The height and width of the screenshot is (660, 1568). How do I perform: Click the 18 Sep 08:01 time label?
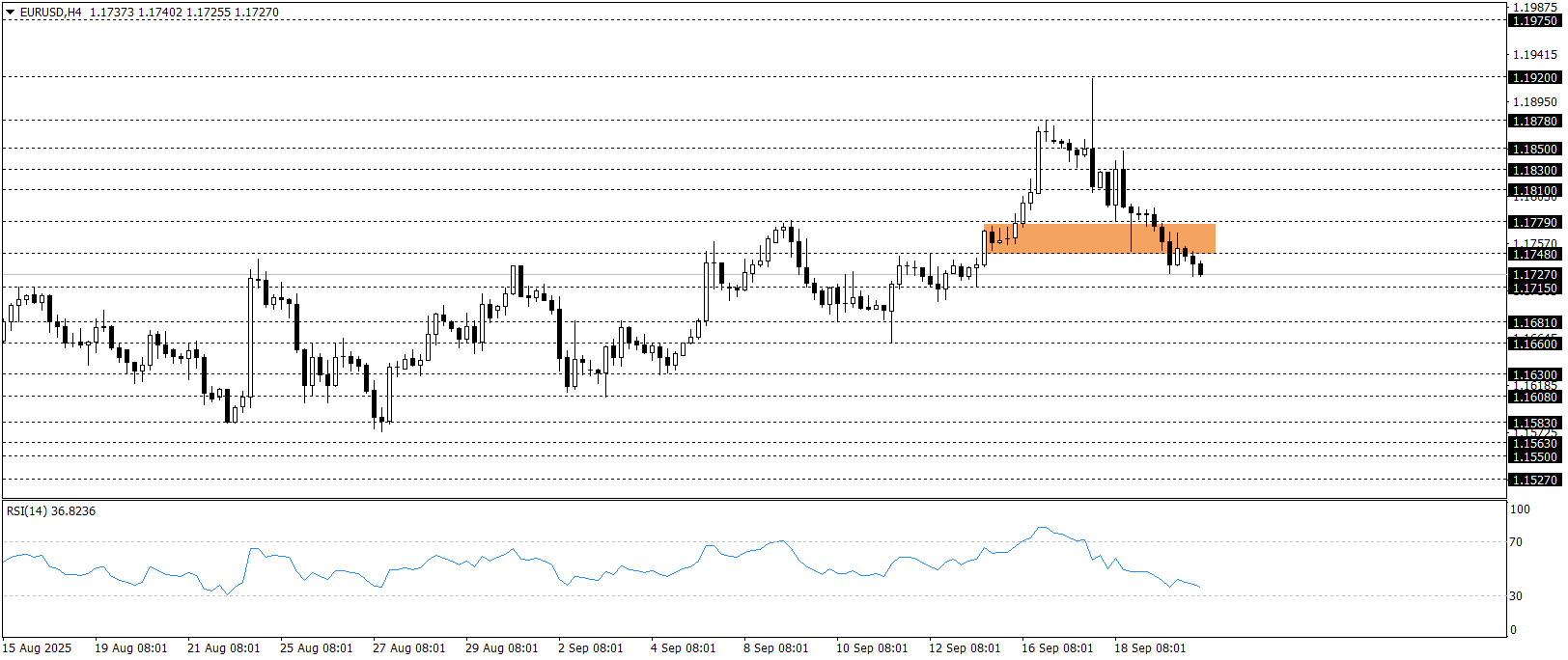click(1150, 647)
